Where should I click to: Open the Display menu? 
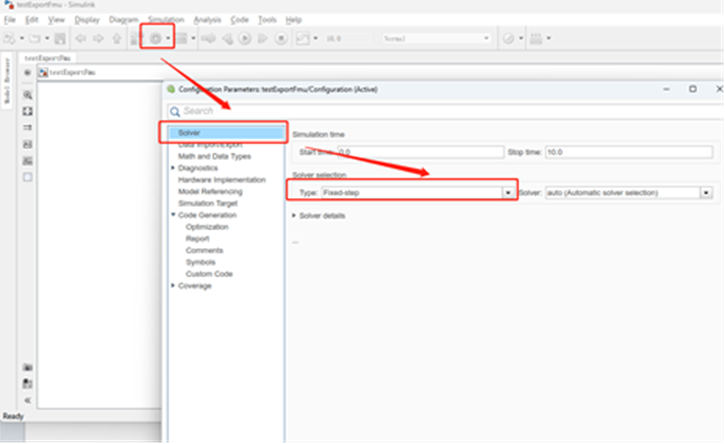(x=87, y=20)
